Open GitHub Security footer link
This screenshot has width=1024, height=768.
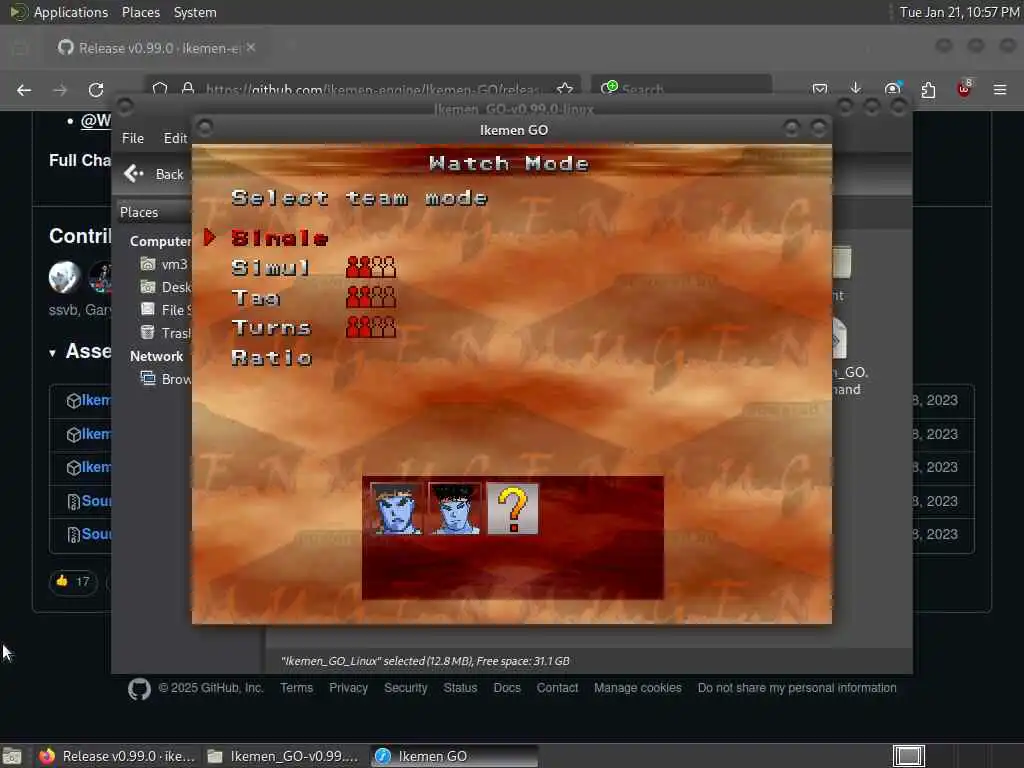pos(406,688)
